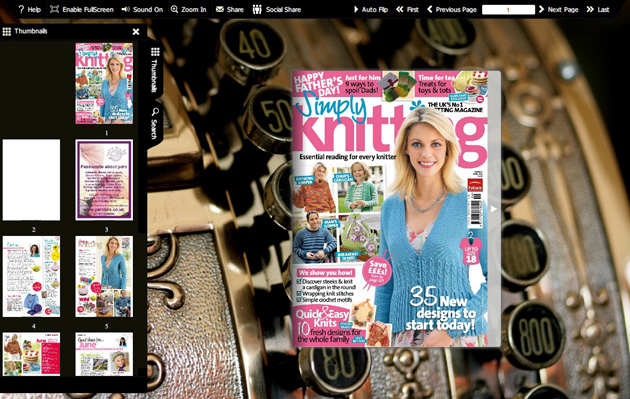Click the Social Share people icon

pyautogui.click(x=257, y=9)
